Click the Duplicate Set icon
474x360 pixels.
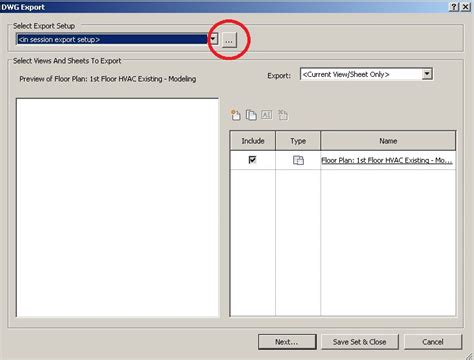(x=251, y=115)
